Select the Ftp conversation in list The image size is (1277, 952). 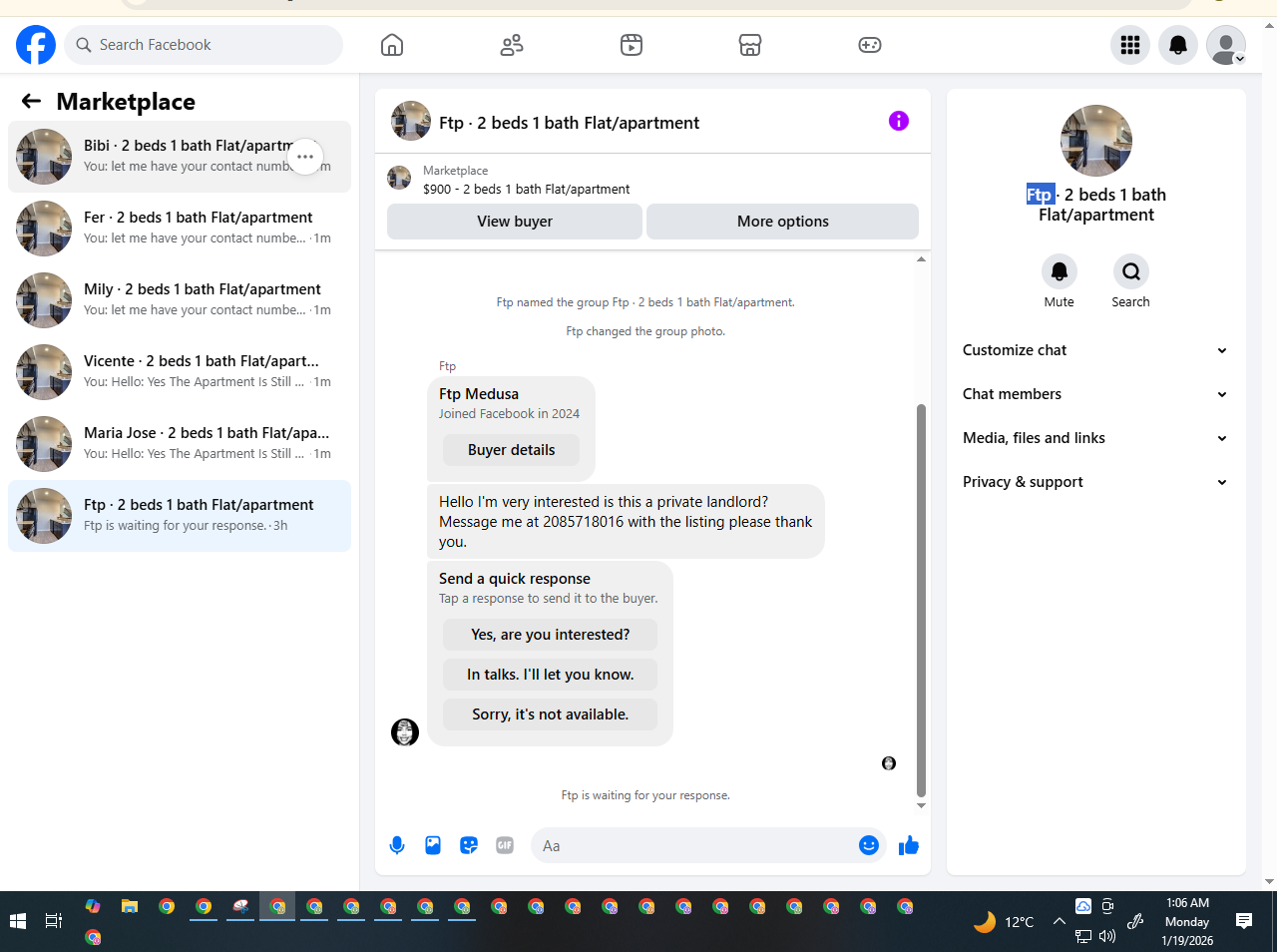pyautogui.click(x=180, y=516)
